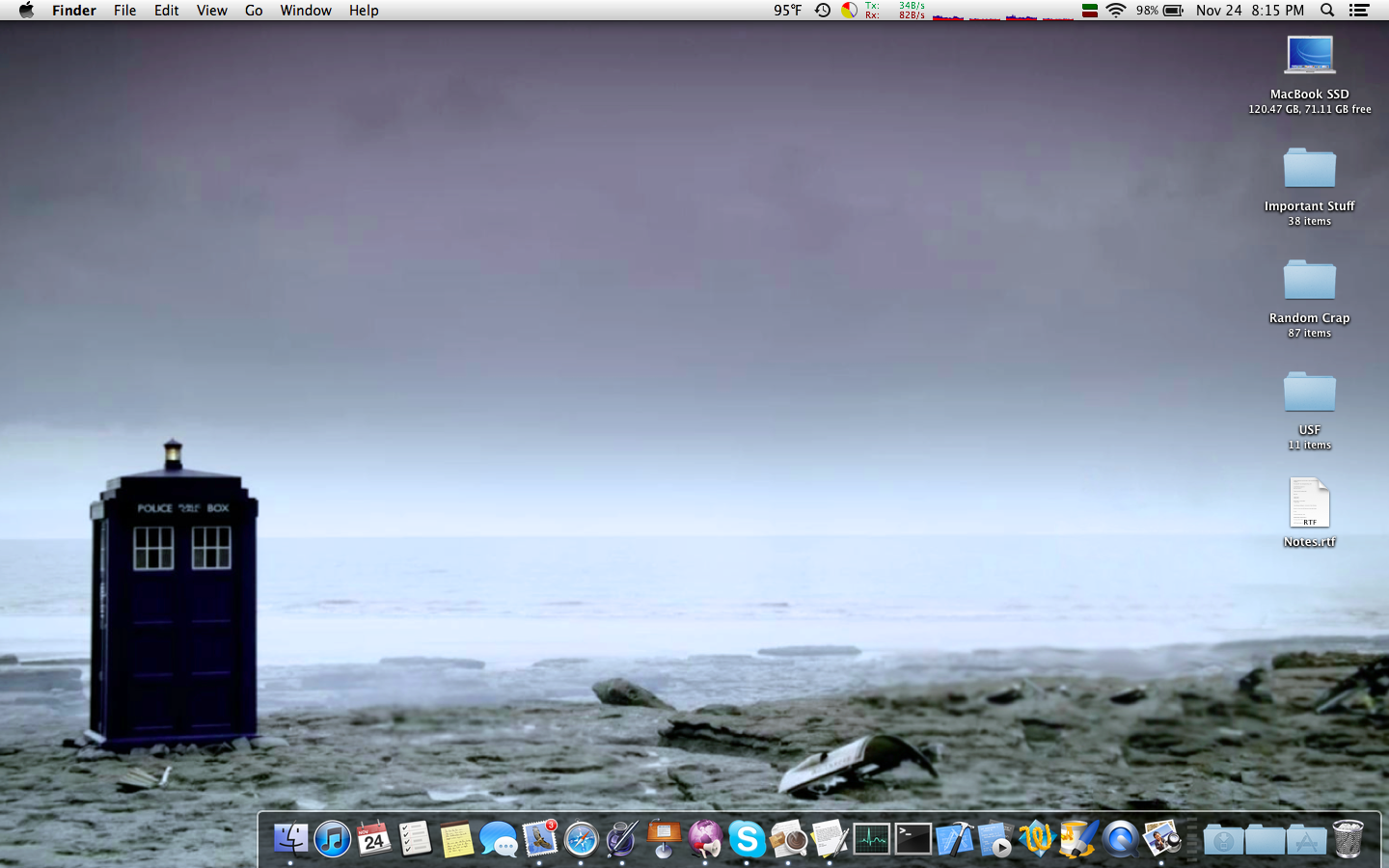Open the Calendar app showing Nov 24
Screen dimensions: 1389x868
click(x=374, y=838)
